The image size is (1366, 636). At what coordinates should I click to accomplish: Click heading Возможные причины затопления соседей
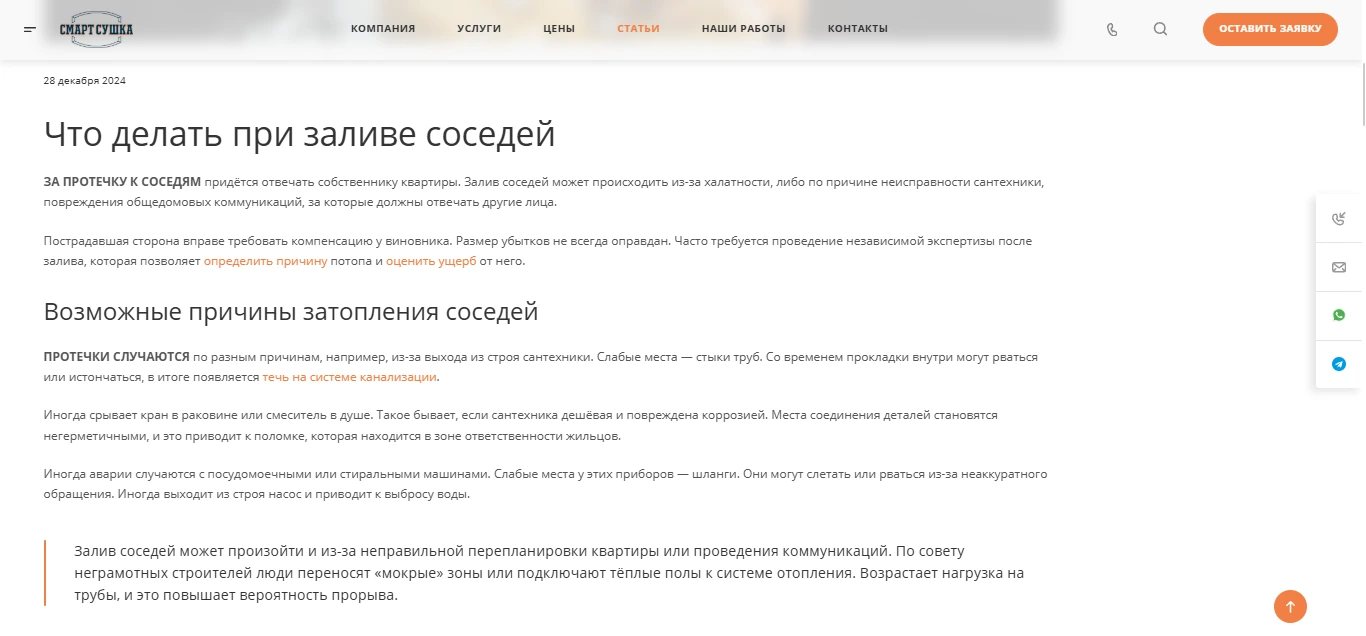[291, 312]
